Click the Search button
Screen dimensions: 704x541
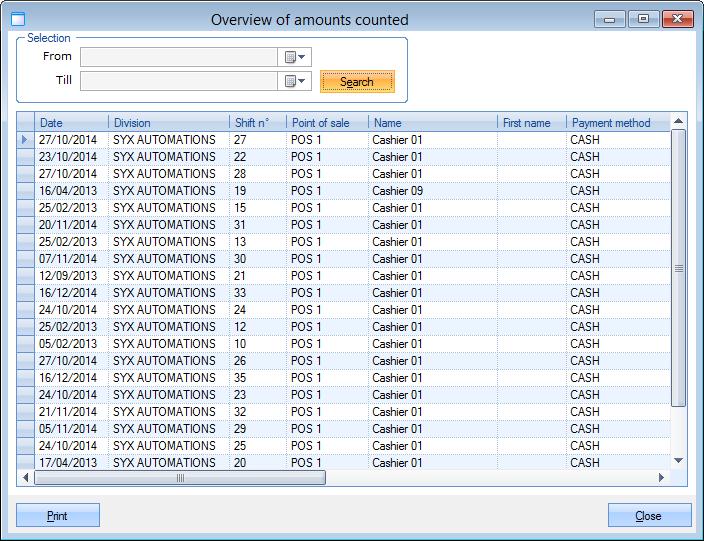pyautogui.click(x=357, y=82)
